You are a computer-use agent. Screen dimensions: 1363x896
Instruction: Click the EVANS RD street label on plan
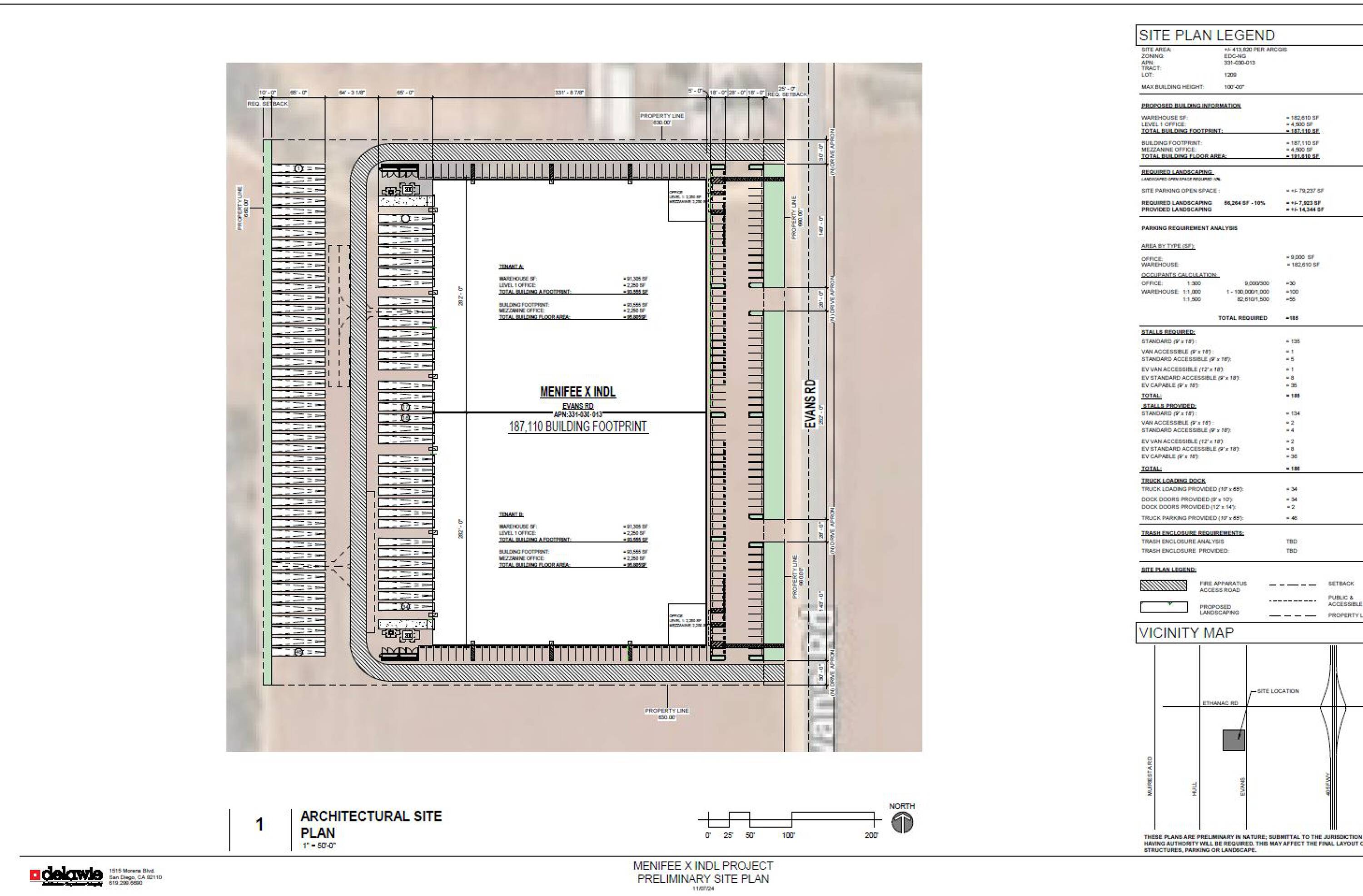(810, 404)
